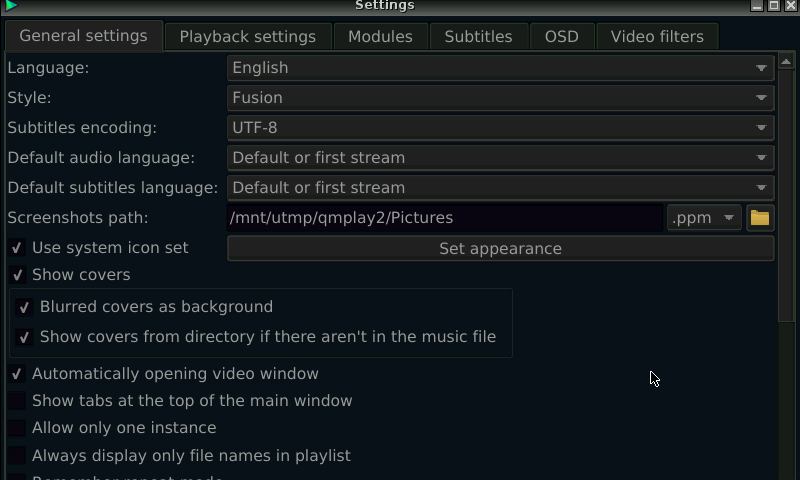
Task: Expand the Style Fusion combo box
Action: [501, 98]
